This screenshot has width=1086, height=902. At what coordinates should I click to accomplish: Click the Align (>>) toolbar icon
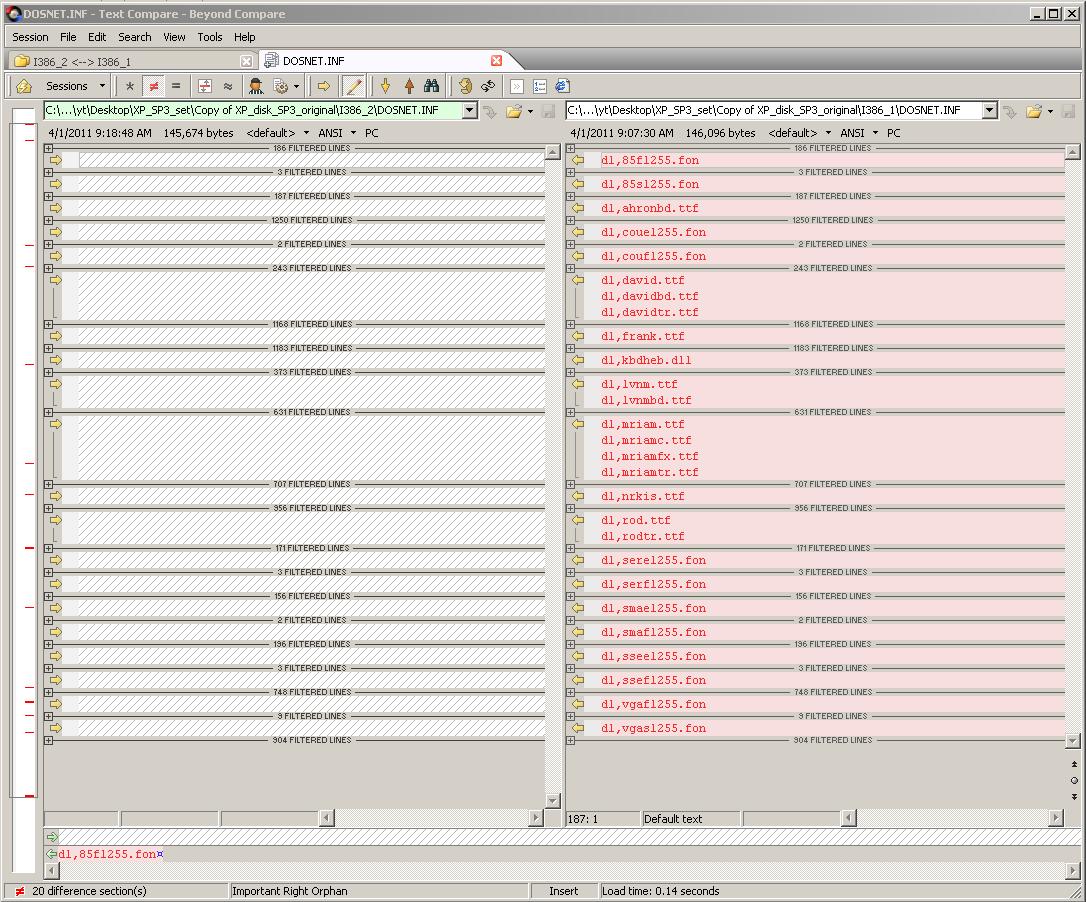point(517,87)
